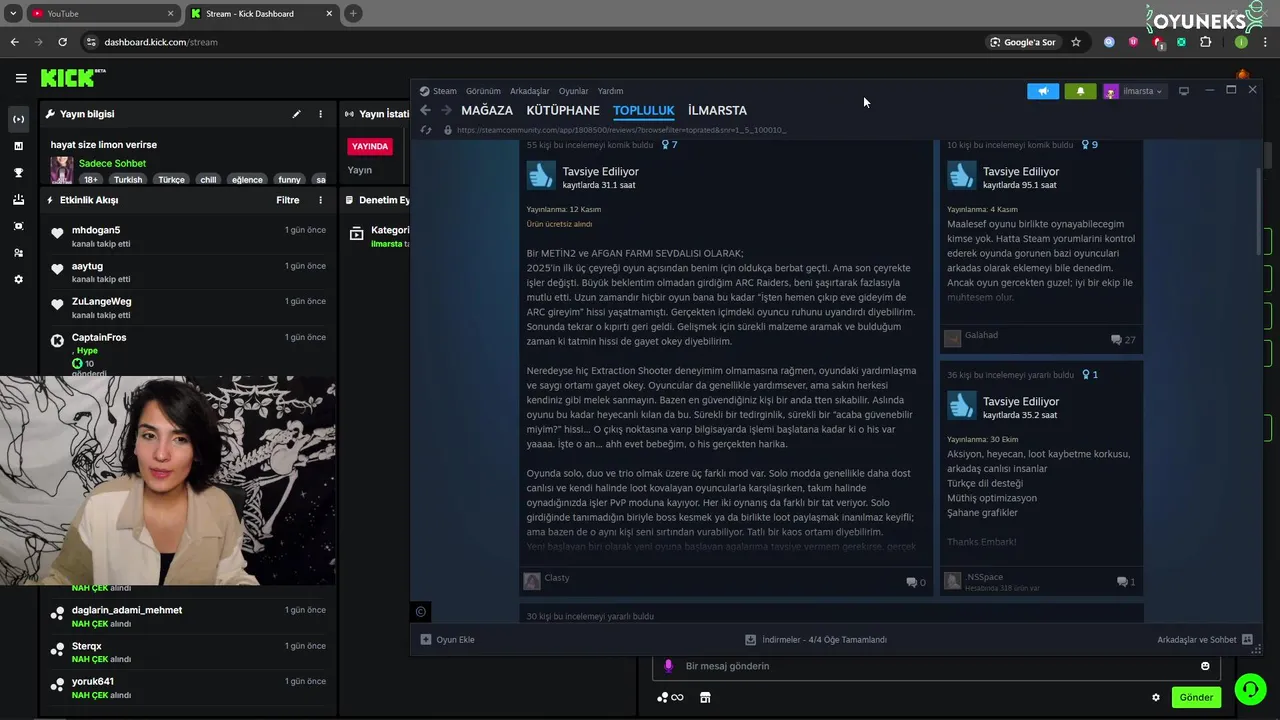Open Arkadaşlar ve Sohbet in Steam

click(x=1204, y=640)
